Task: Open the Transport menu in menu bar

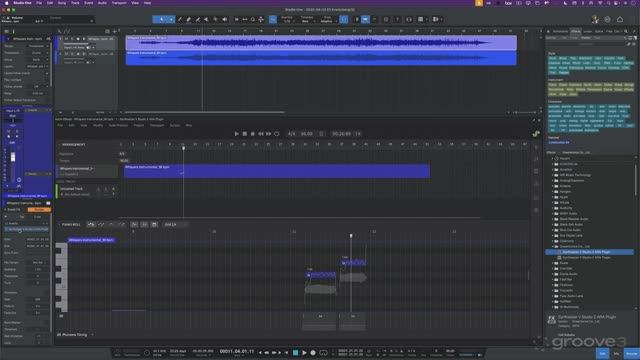Action: [119, 3]
